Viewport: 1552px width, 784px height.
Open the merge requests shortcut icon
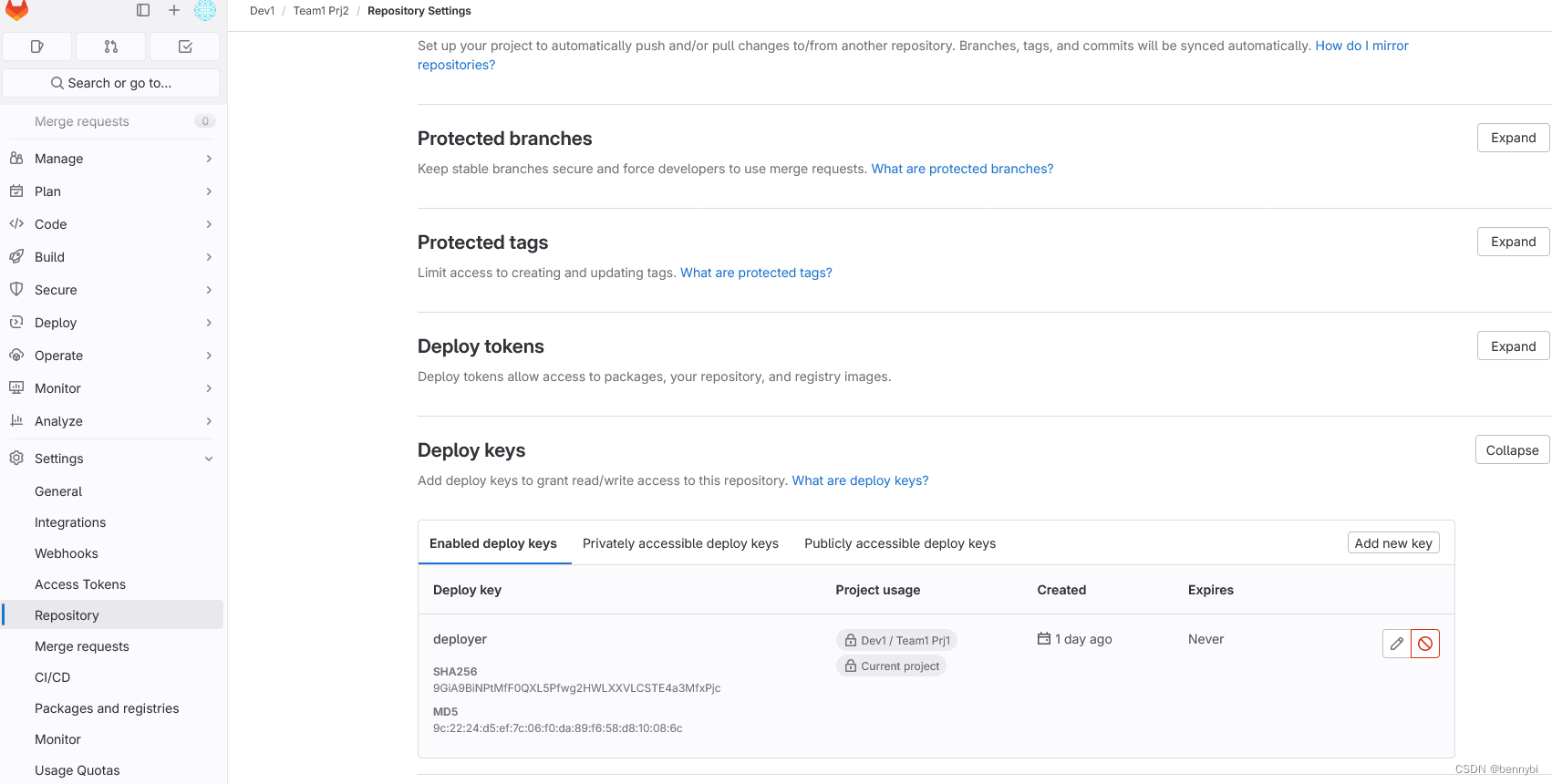pyautogui.click(x=111, y=46)
